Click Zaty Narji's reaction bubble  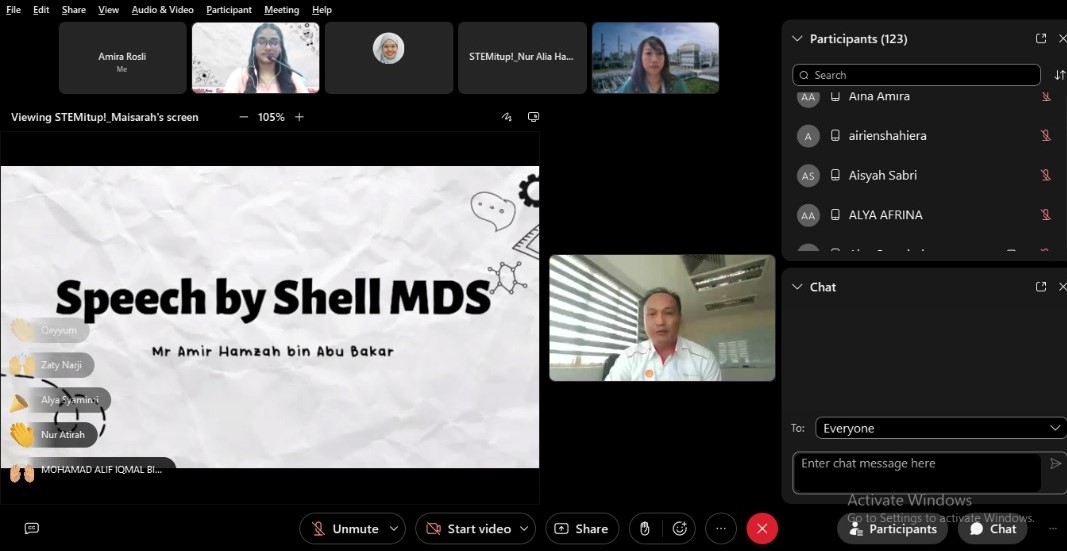click(x=52, y=365)
